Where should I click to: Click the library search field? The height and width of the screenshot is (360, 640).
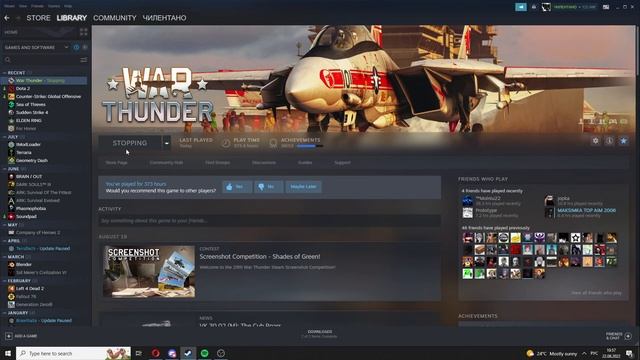point(41,60)
